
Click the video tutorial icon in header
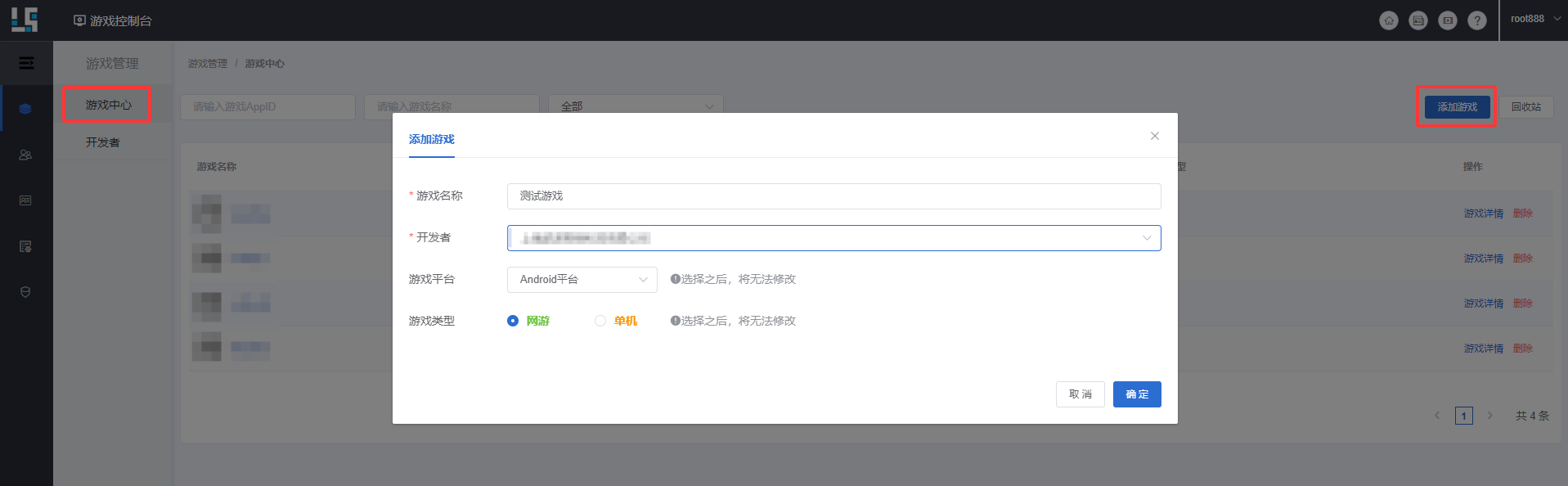1447,20
